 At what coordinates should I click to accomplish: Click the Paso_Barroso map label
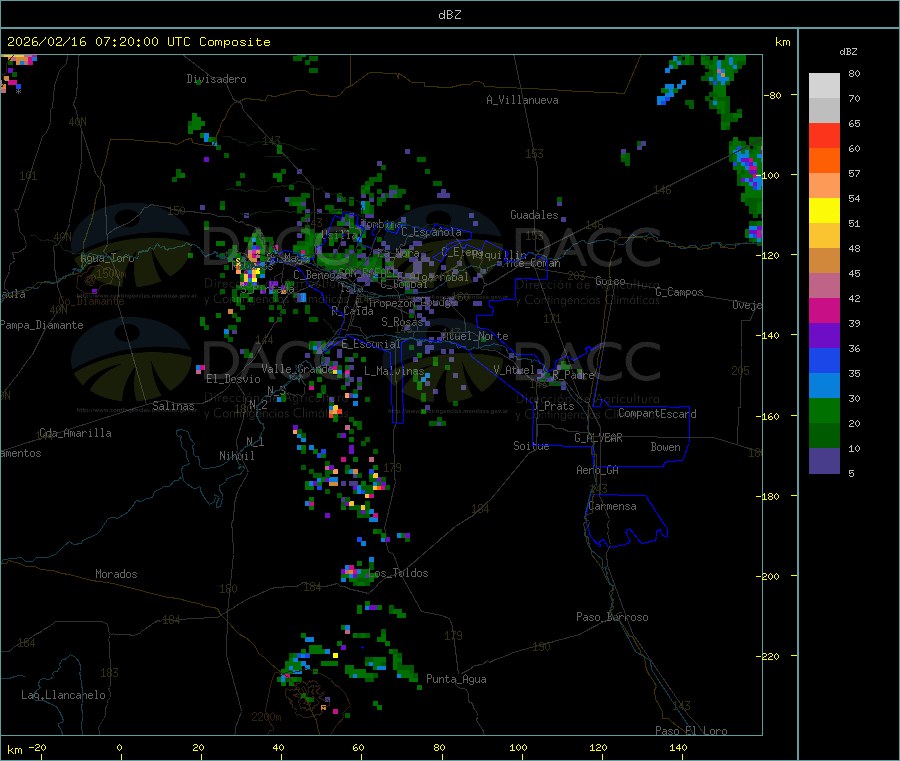click(612, 617)
